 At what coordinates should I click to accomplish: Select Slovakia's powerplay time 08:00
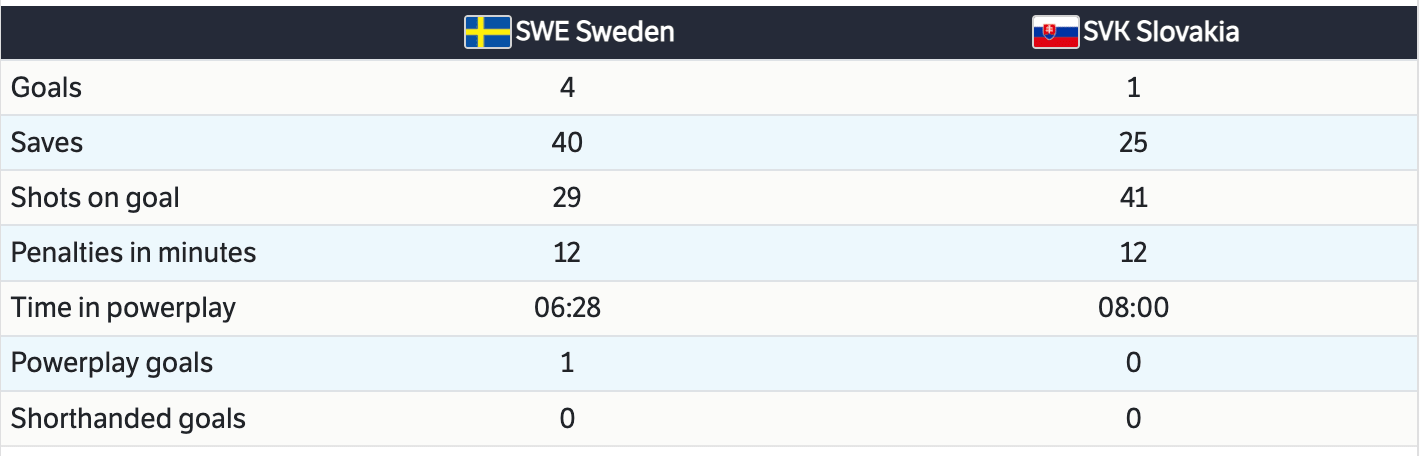tap(1133, 307)
